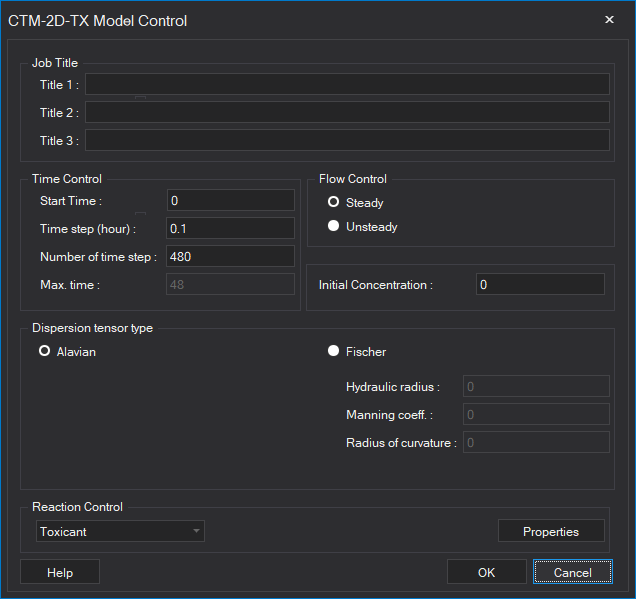Click the Cancel button

pos(573,572)
